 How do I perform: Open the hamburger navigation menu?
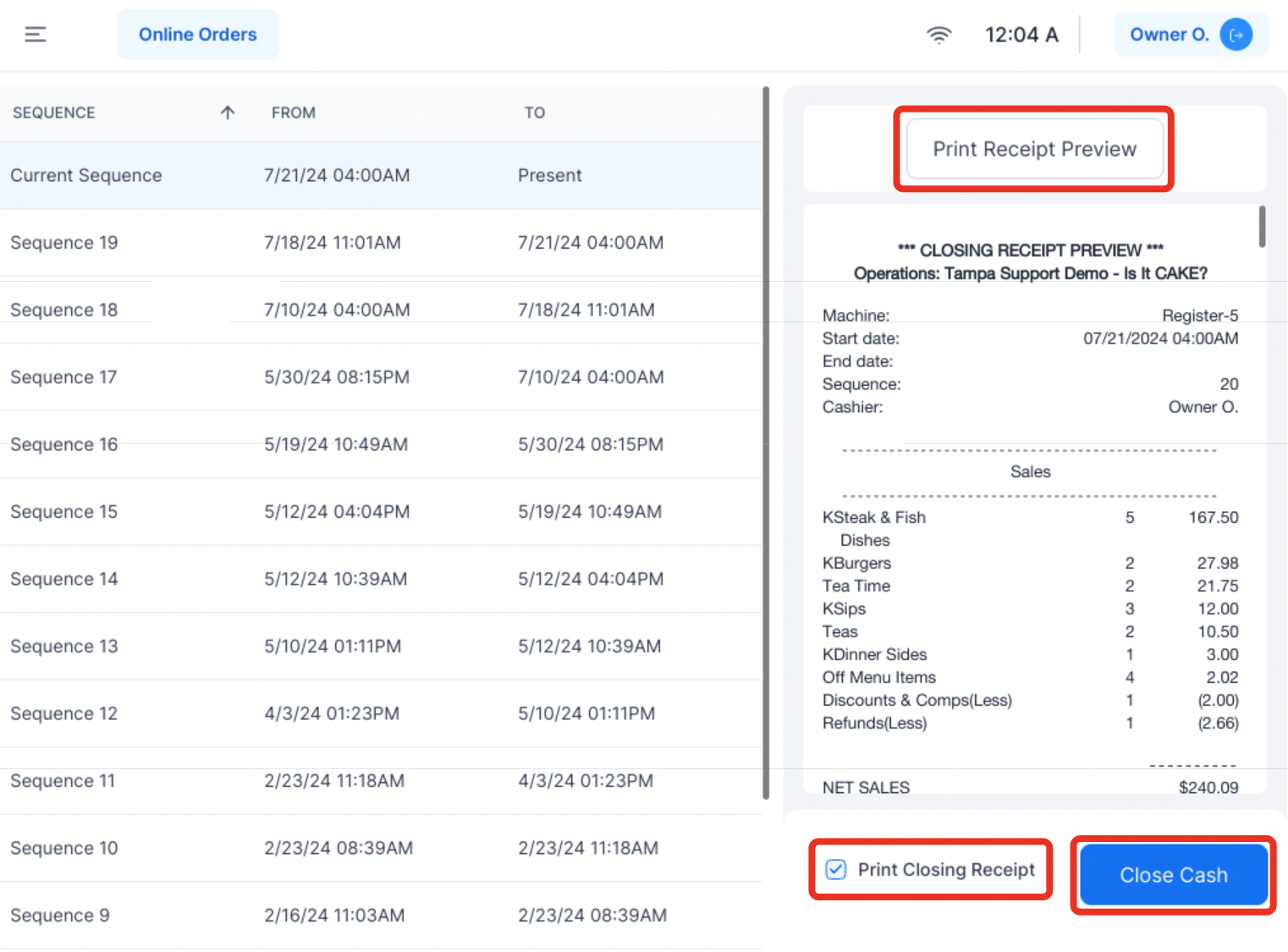point(35,35)
